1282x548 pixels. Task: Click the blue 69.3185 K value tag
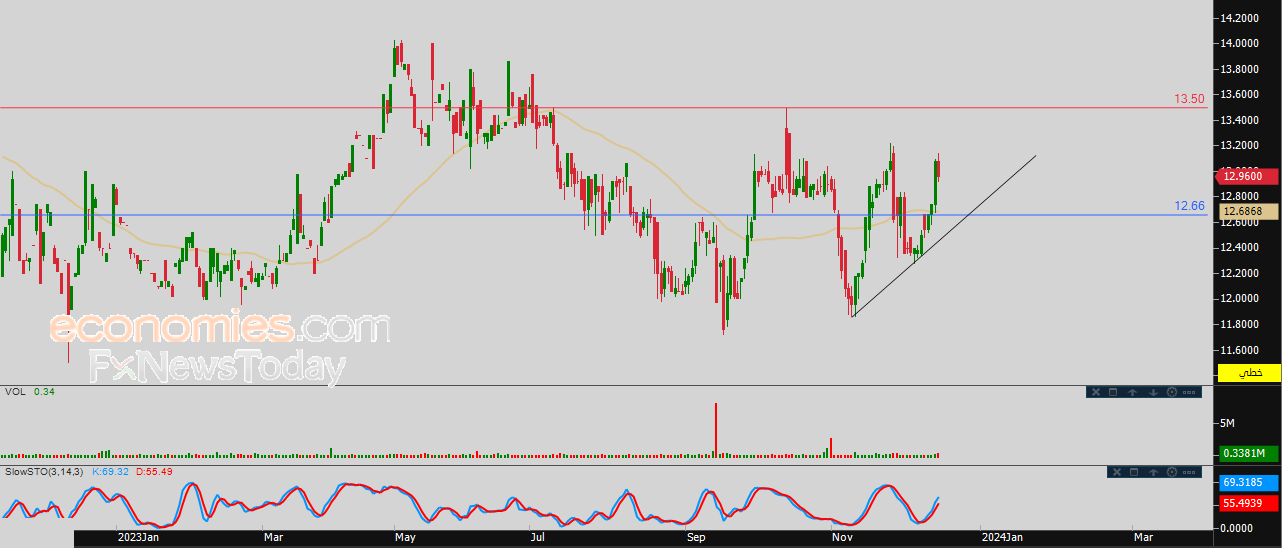click(x=1249, y=482)
